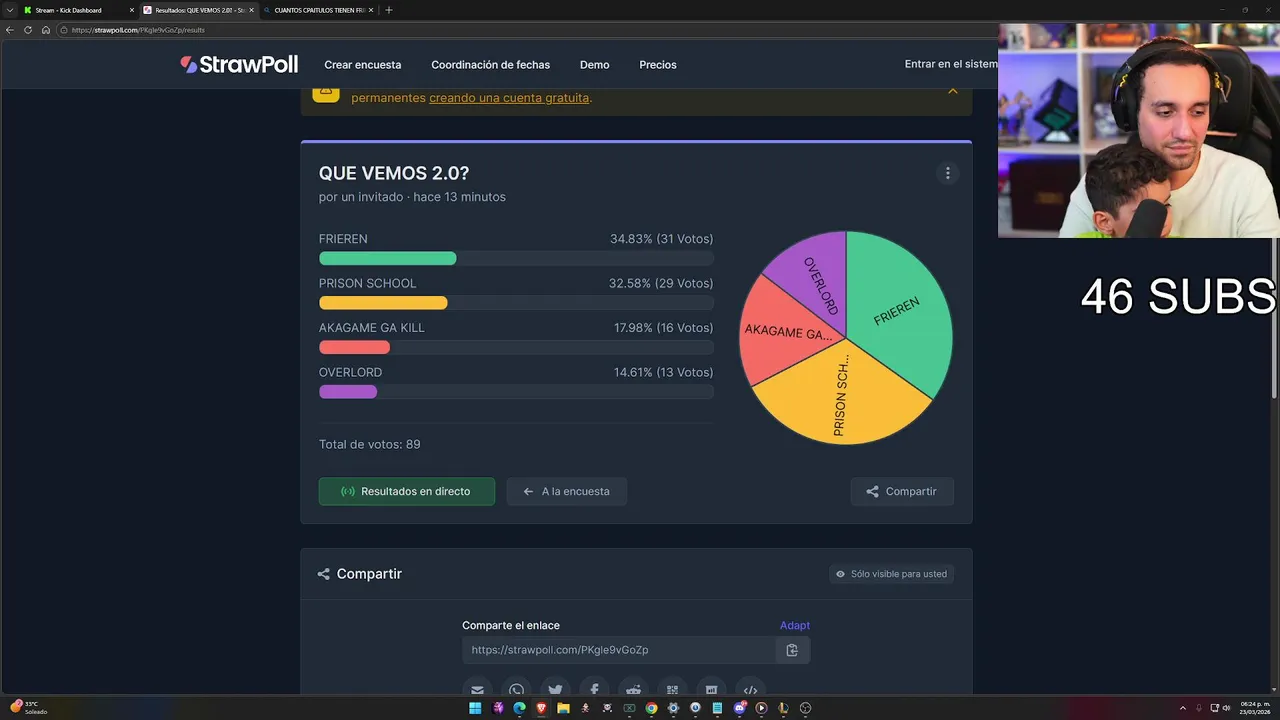The height and width of the screenshot is (720, 1280).
Task: Open the poll options three-dot menu
Action: (948, 173)
